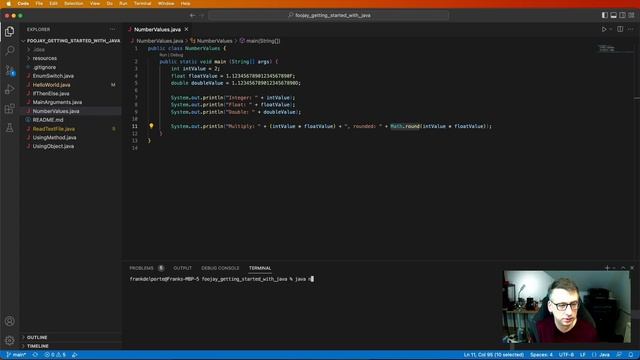Click the Ln 11, Col 95 status item
Viewport: 640px width, 360px height.
coord(493,355)
